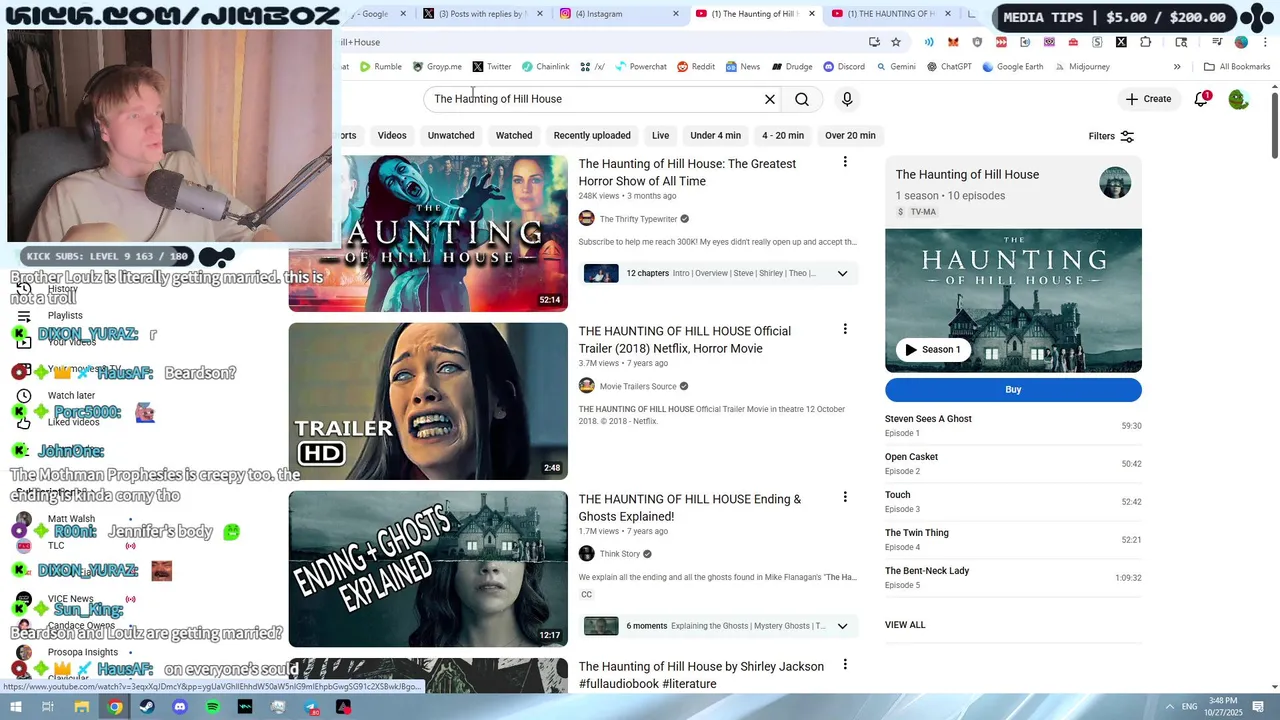Open YouTube notifications bell

pos(1201,99)
